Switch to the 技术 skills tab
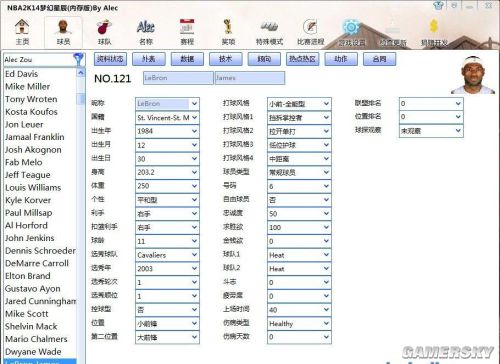The height and width of the screenshot is (364, 500). (x=225, y=59)
